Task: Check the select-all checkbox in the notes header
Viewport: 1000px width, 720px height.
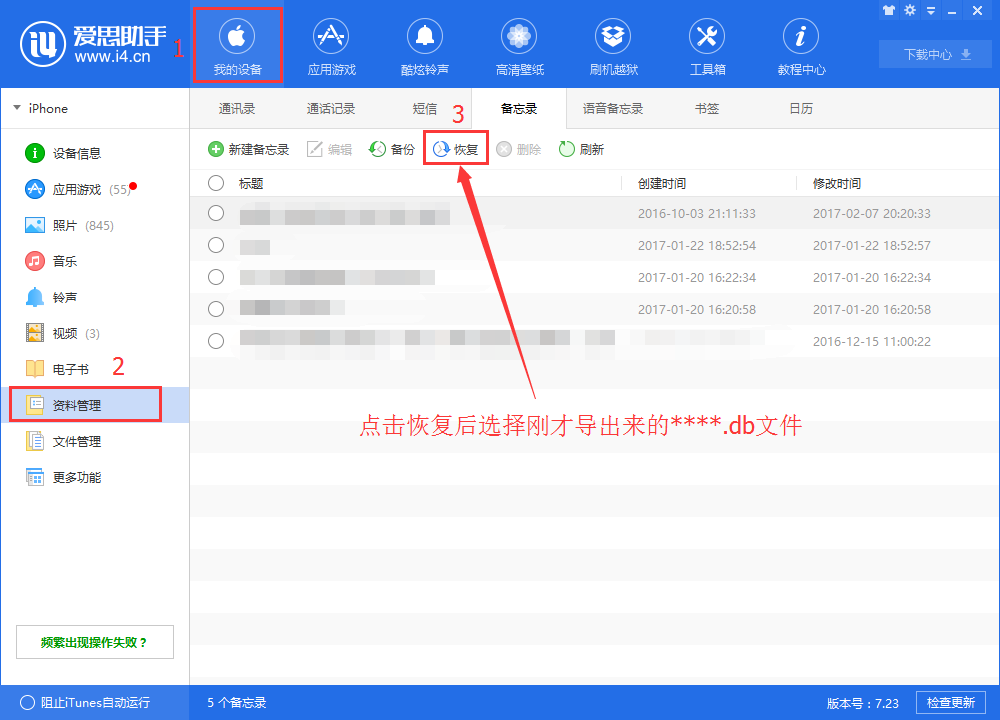Action: 215,183
